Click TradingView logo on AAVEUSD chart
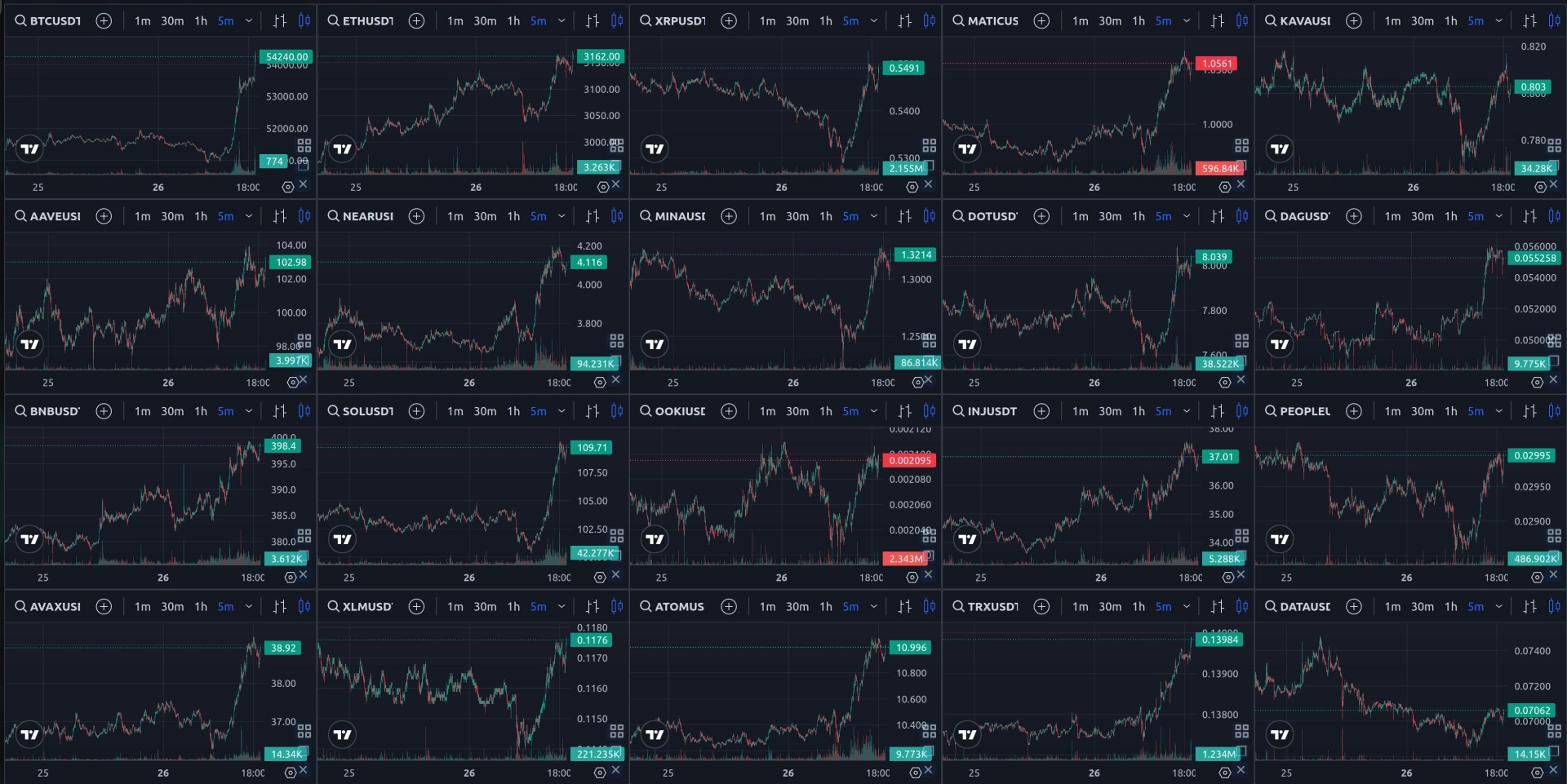The width and height of the screenshot is (1567, 784). (x=29, y=344)
